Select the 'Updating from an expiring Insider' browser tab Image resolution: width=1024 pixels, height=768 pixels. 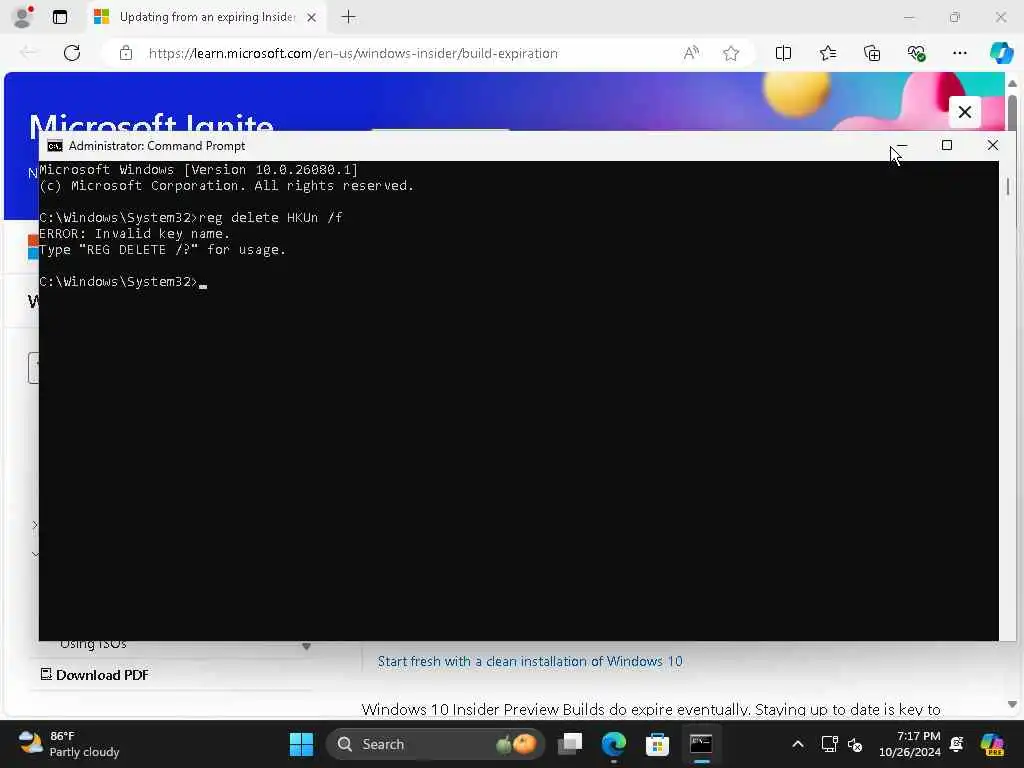coord(206,17)
